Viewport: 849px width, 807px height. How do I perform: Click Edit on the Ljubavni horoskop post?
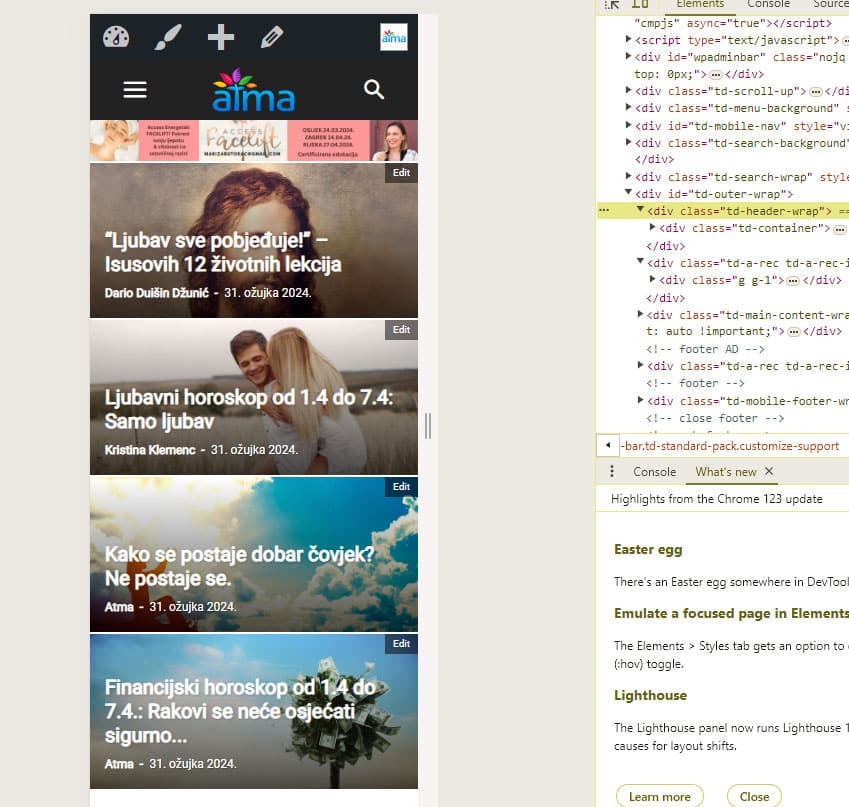[x=401, y=330]
